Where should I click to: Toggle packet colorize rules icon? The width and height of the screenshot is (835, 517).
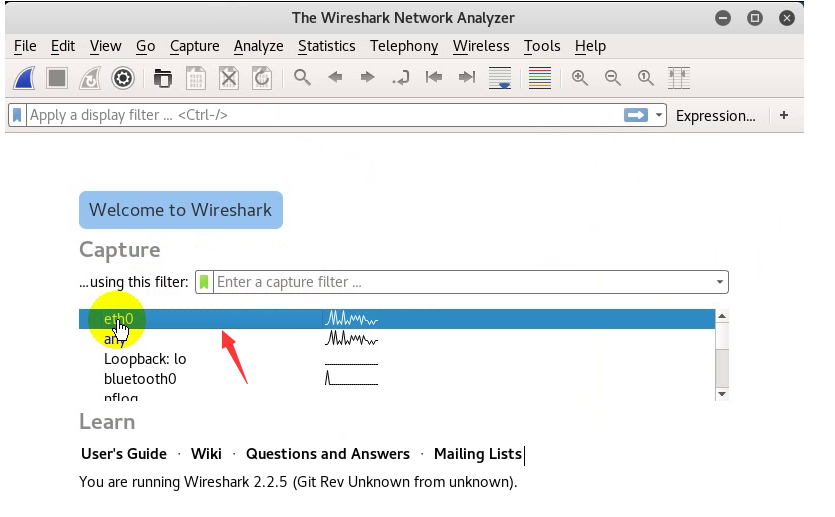pyautogui.click(x=539, y=78)
